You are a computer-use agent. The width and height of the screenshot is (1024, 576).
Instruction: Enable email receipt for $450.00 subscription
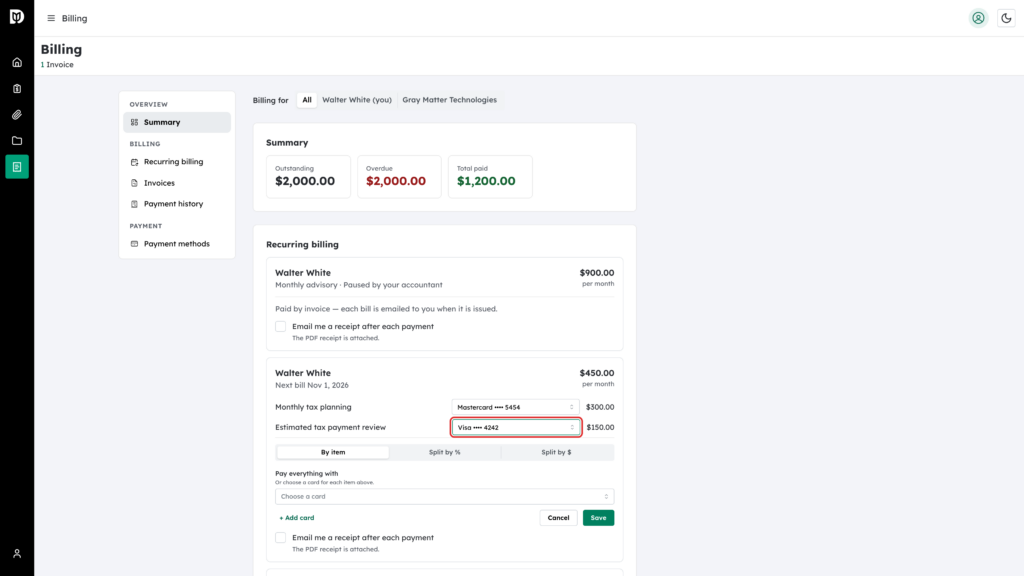[x=281, y=537]
